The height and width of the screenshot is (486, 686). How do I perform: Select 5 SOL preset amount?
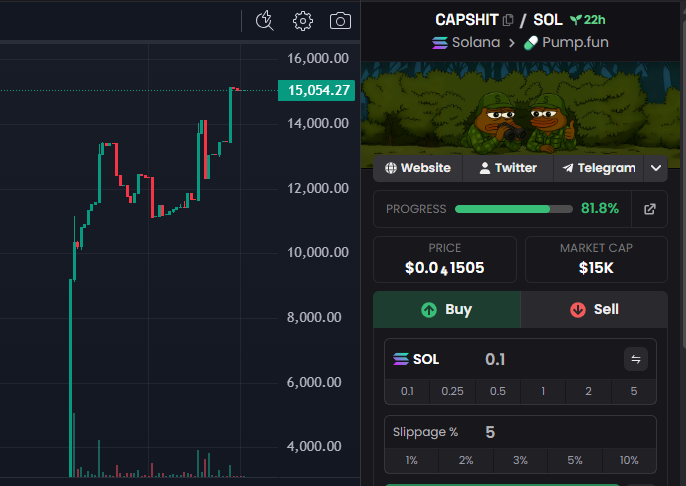[x=634, y=391]
